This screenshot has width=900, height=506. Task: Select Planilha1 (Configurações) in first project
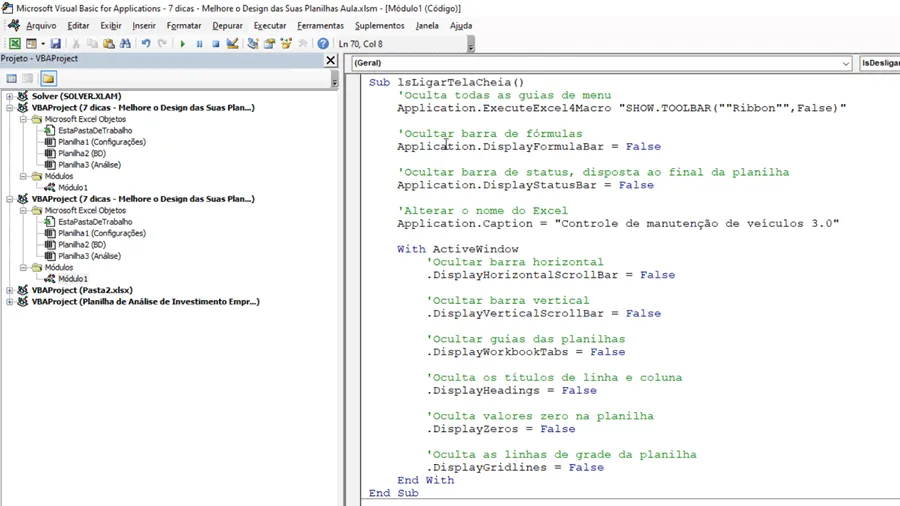pos(102,142)
